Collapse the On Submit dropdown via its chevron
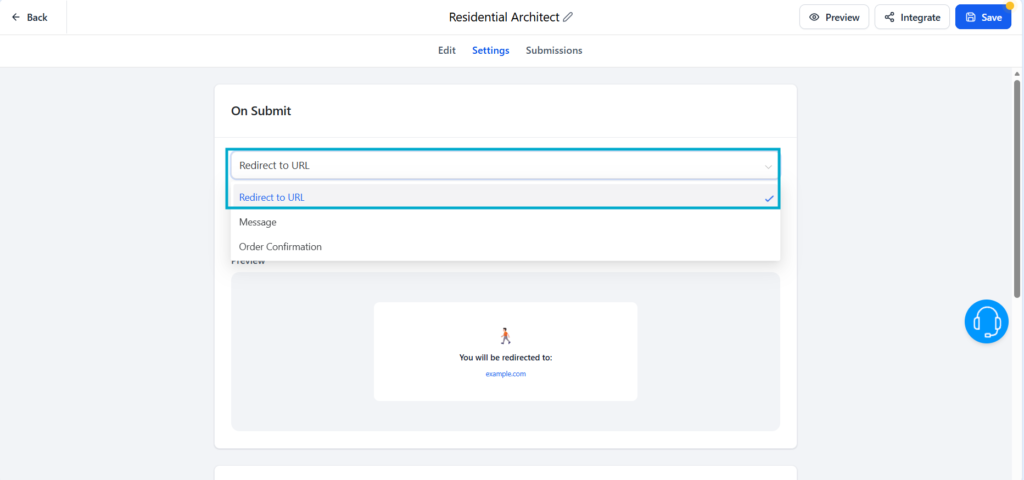 coord(768,166)
